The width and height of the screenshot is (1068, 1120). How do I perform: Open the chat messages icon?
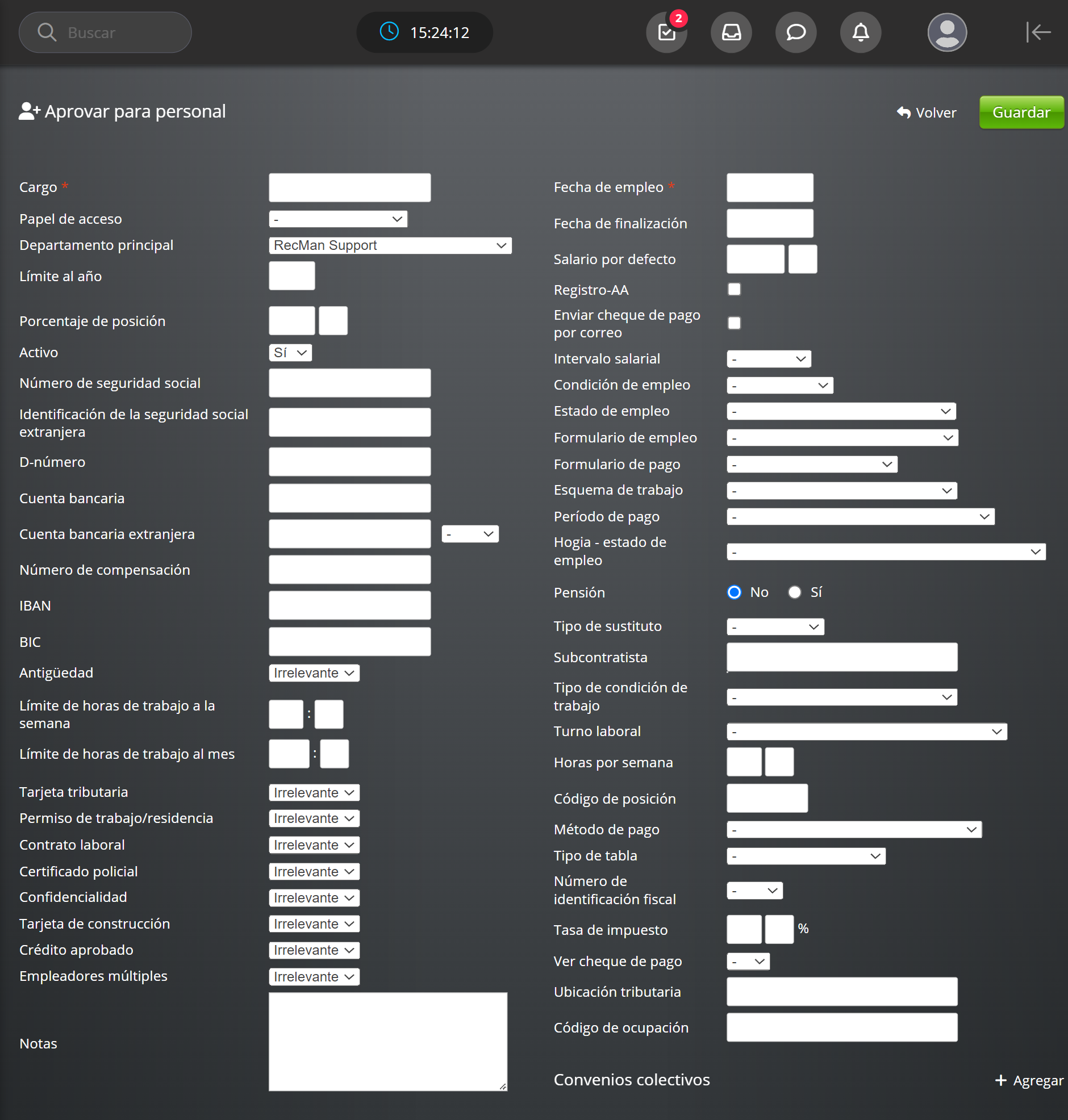point(795,32)
